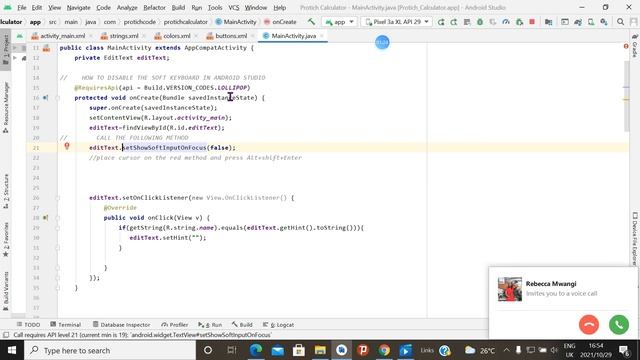Viewport: 640px width, 360px height.
Task: Click the Search Everywhere magnifier icon
Action: tap(620, 22)
